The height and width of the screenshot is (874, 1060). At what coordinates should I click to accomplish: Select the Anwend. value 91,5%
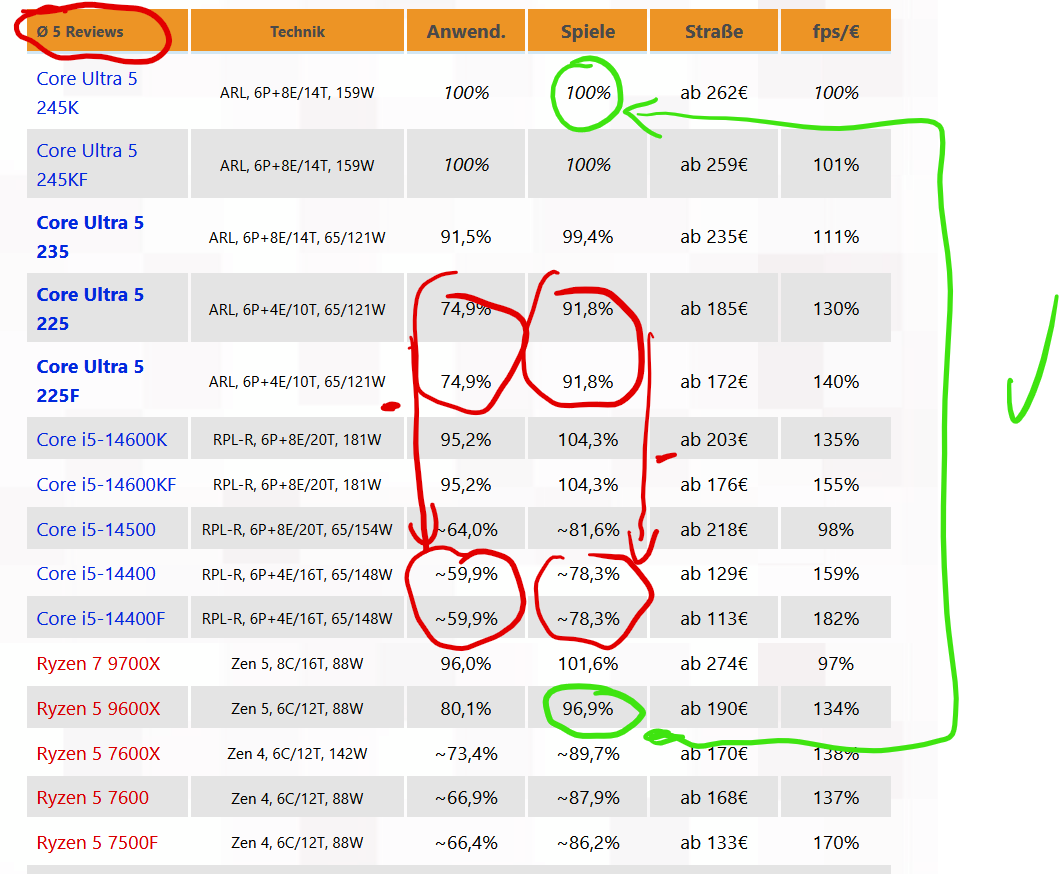click(466, 237)
